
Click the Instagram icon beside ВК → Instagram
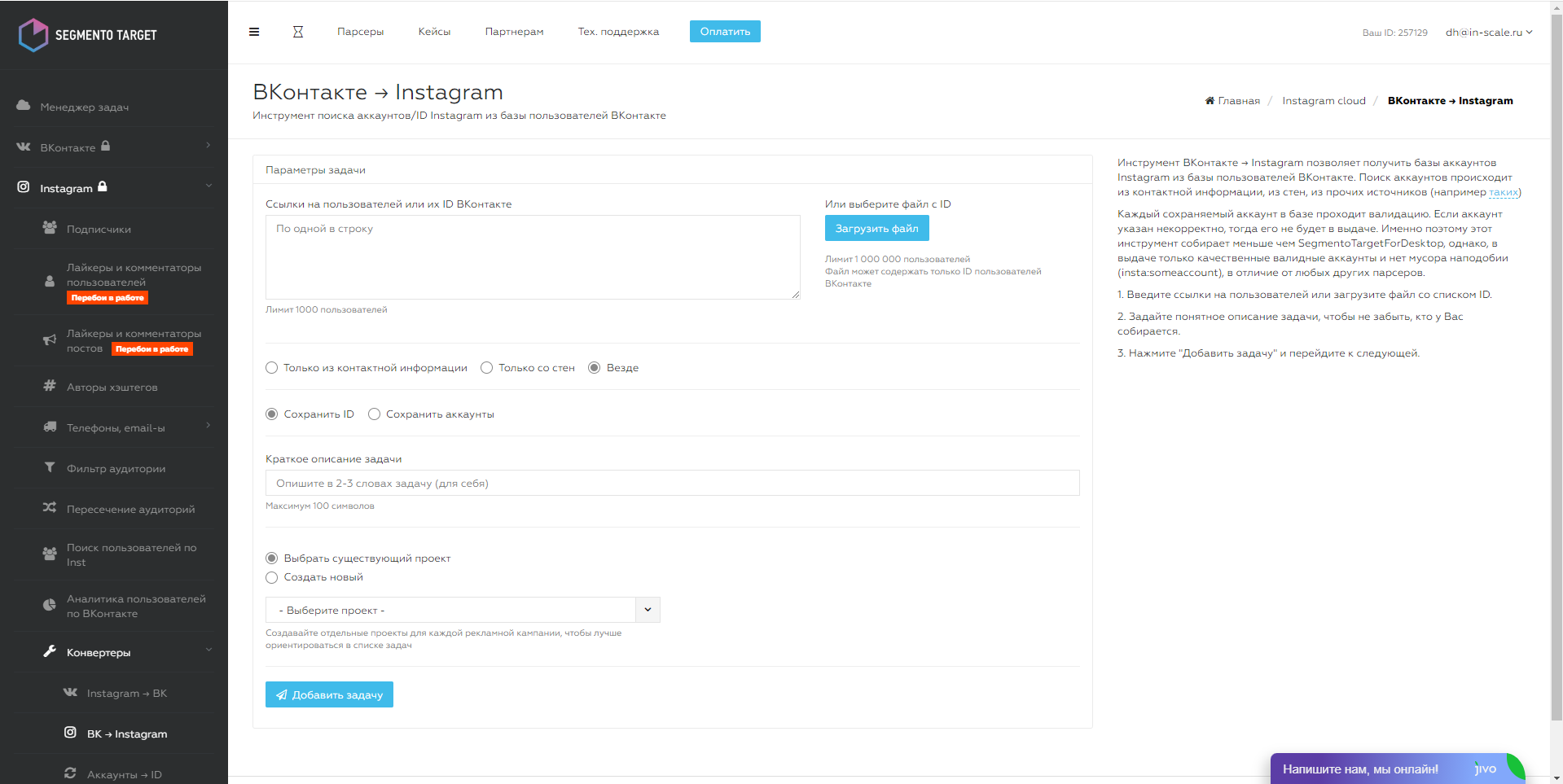pos(71,733)
